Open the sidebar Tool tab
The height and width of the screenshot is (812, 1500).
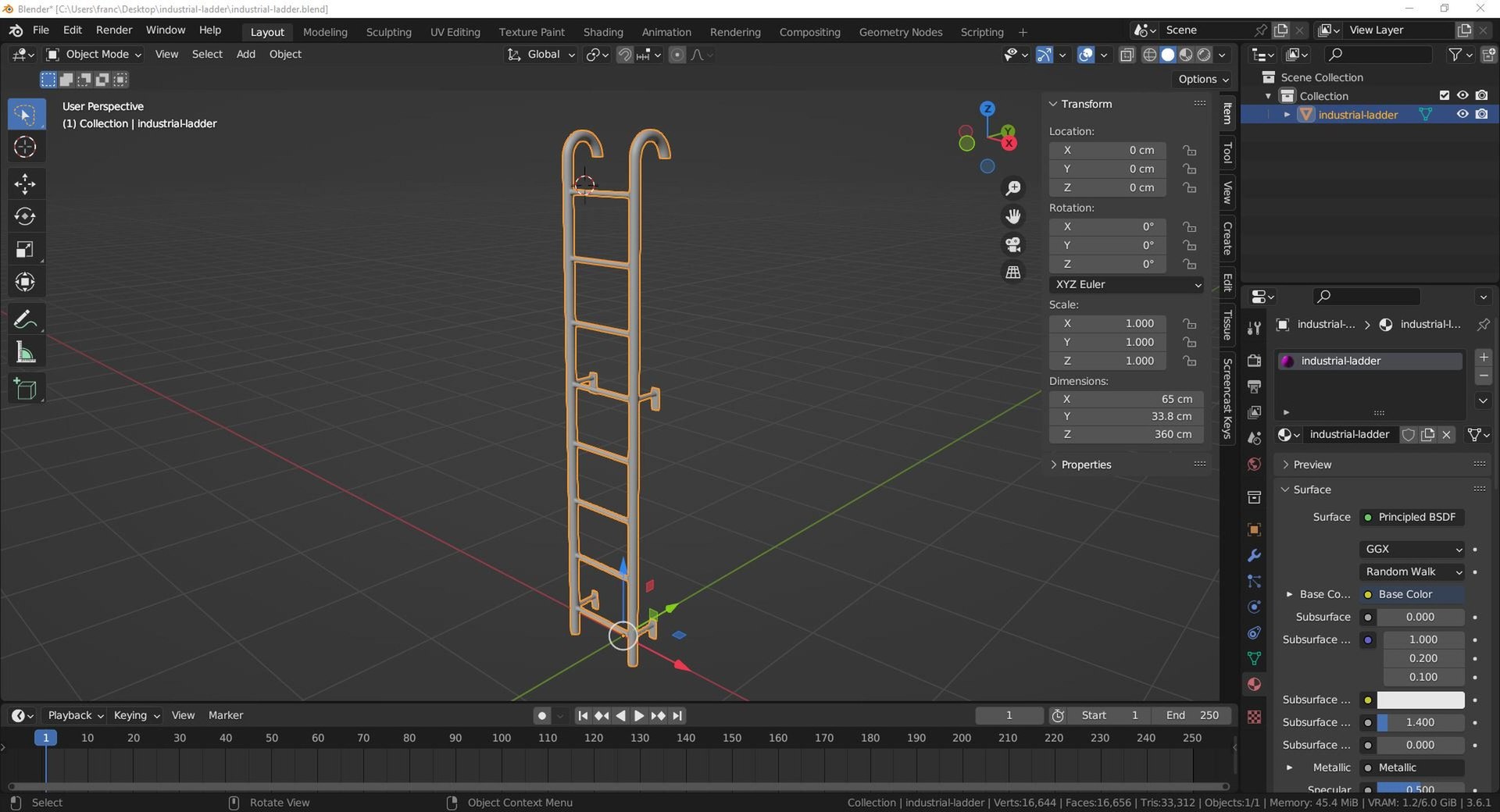[x=1227, y=153]
